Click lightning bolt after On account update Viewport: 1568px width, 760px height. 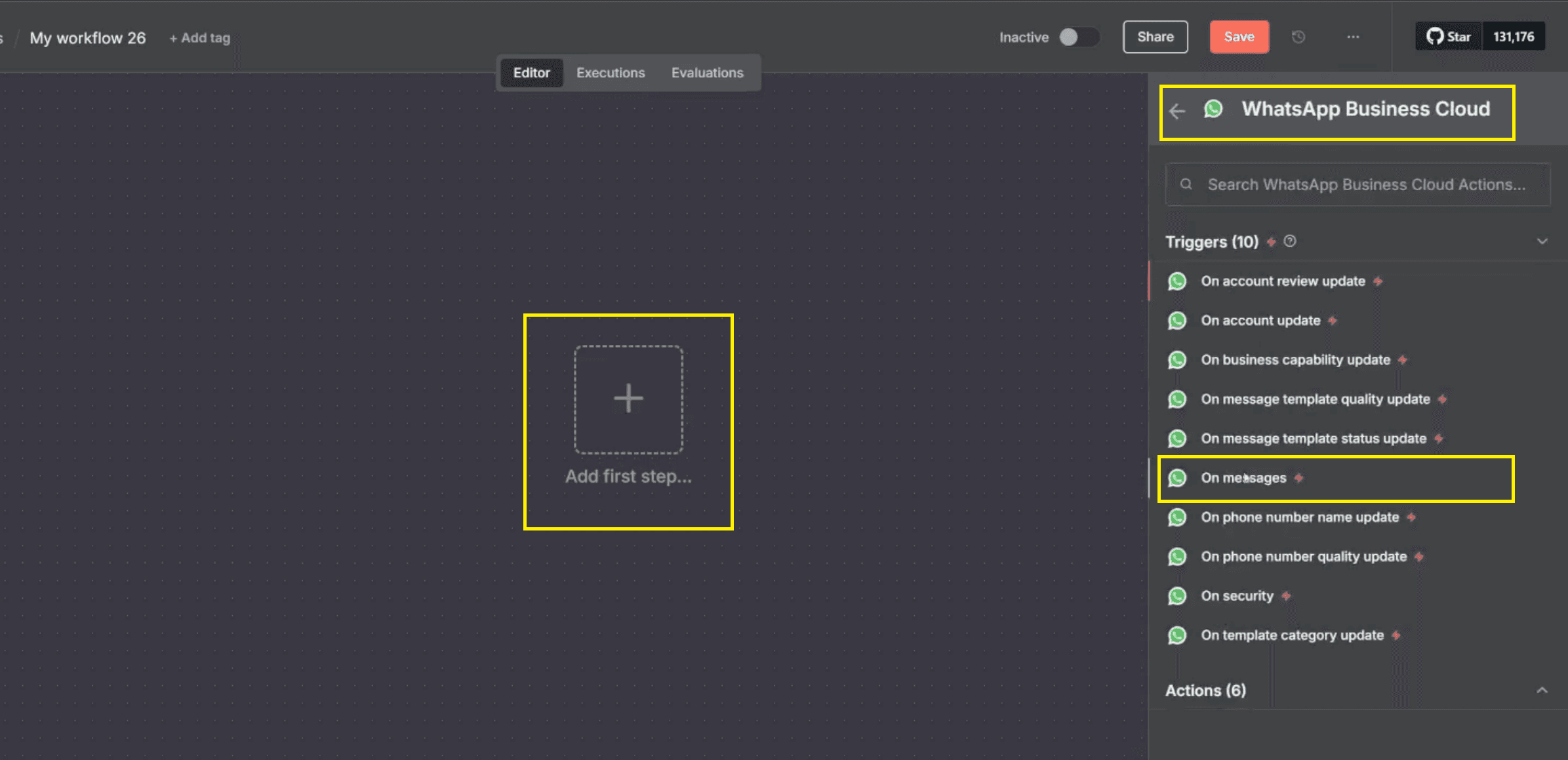tap(1333, 321)
